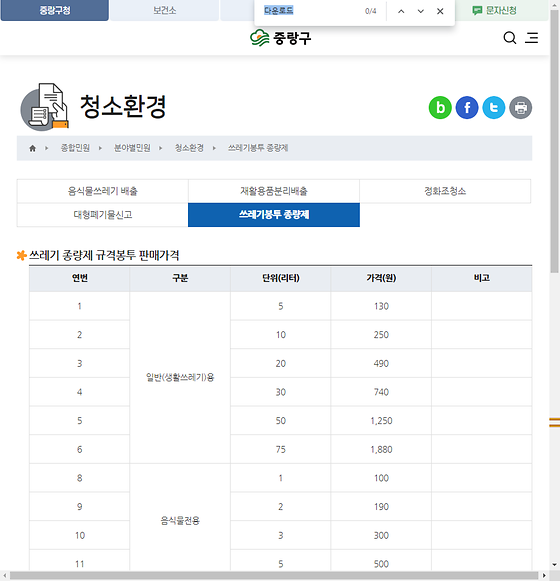Click price cell 190
The width and height of the screenshot is (560, 581).
381,507
